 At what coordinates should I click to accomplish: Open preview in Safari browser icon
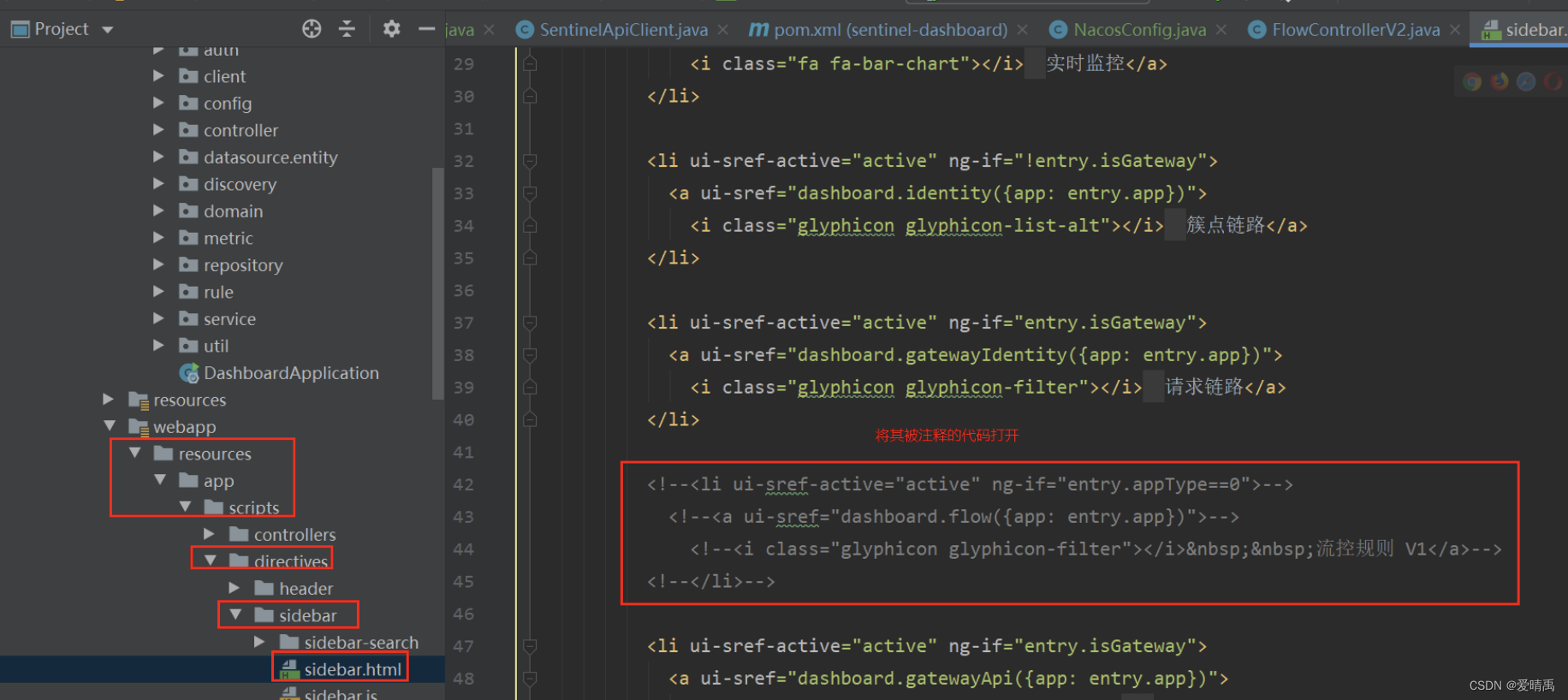pyautogui.click(x=1526, y=81)
